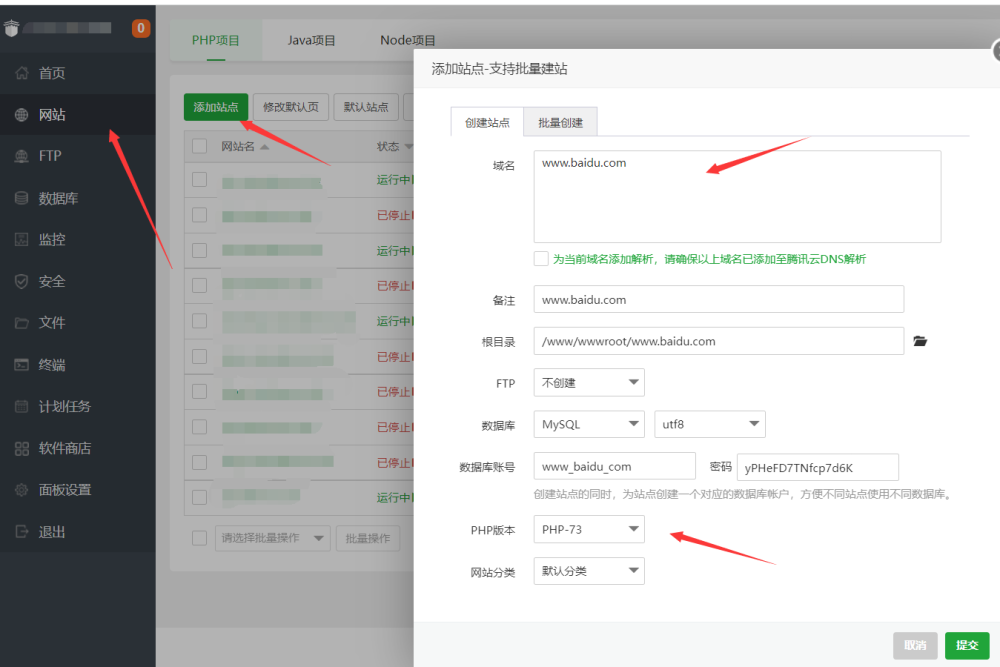Click the FTP icon in sidebar
1000x667 pixels.
pyautogui.click(x=22, y=156)
